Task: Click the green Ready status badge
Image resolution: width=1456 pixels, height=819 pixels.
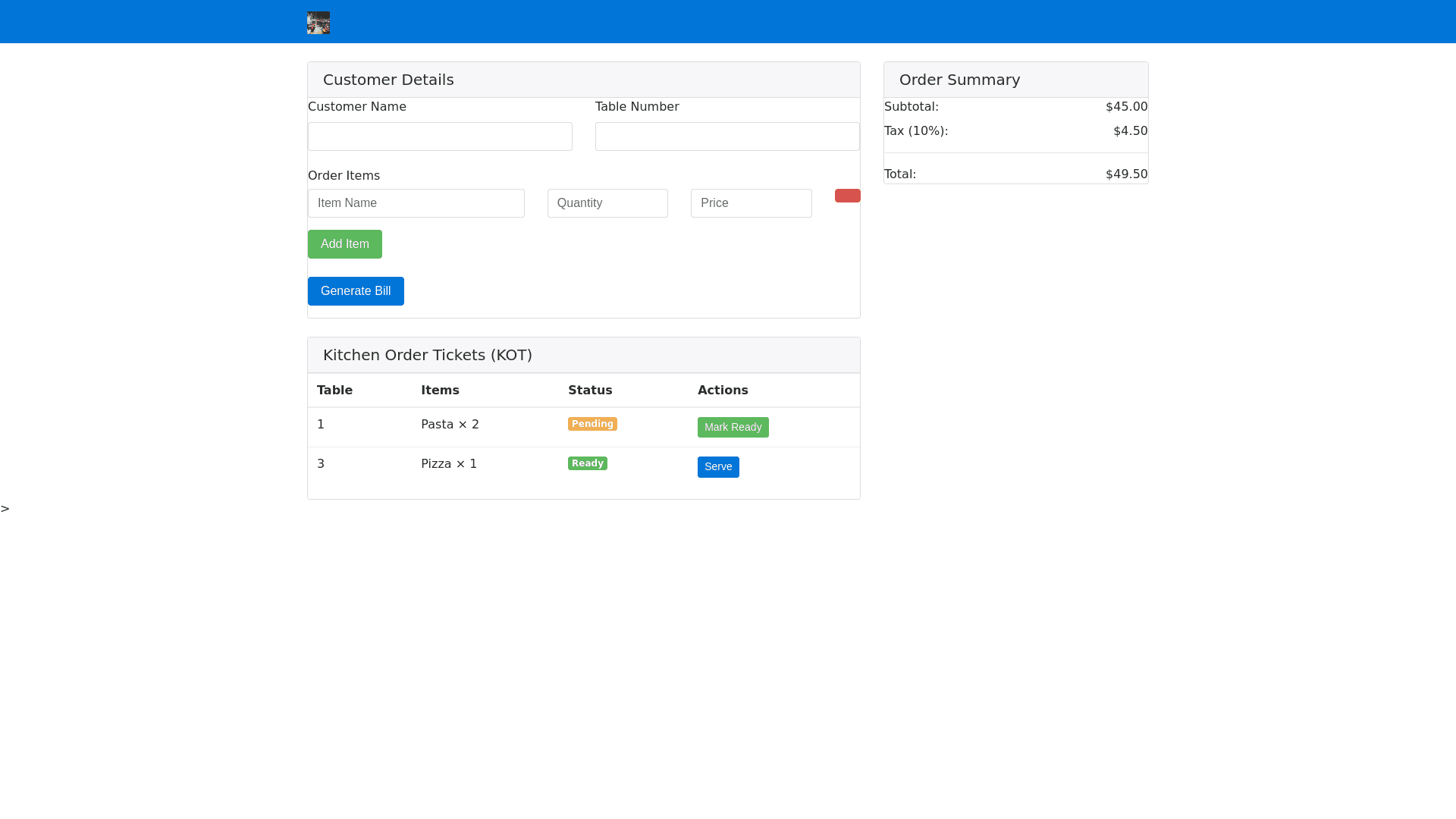Action: click(587, 463)
